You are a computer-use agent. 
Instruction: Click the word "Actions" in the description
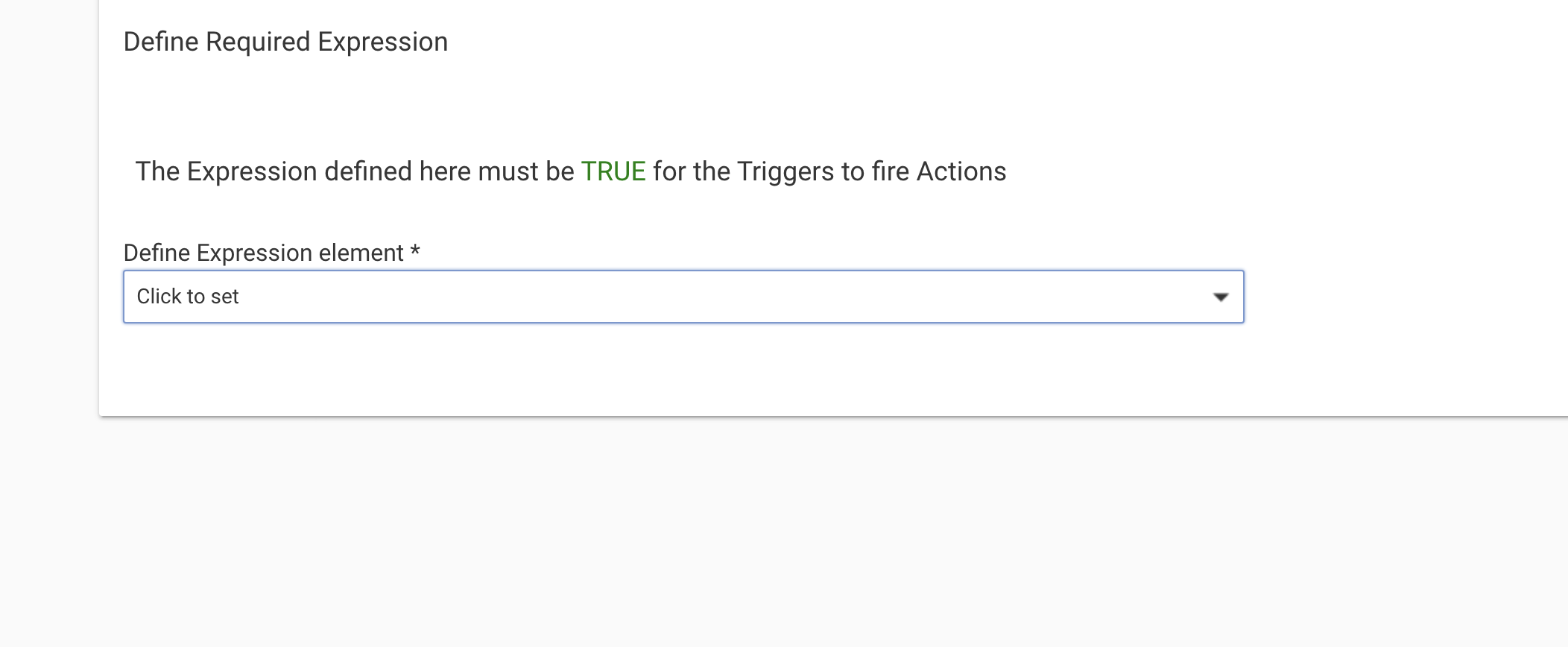tap(961, 171)
